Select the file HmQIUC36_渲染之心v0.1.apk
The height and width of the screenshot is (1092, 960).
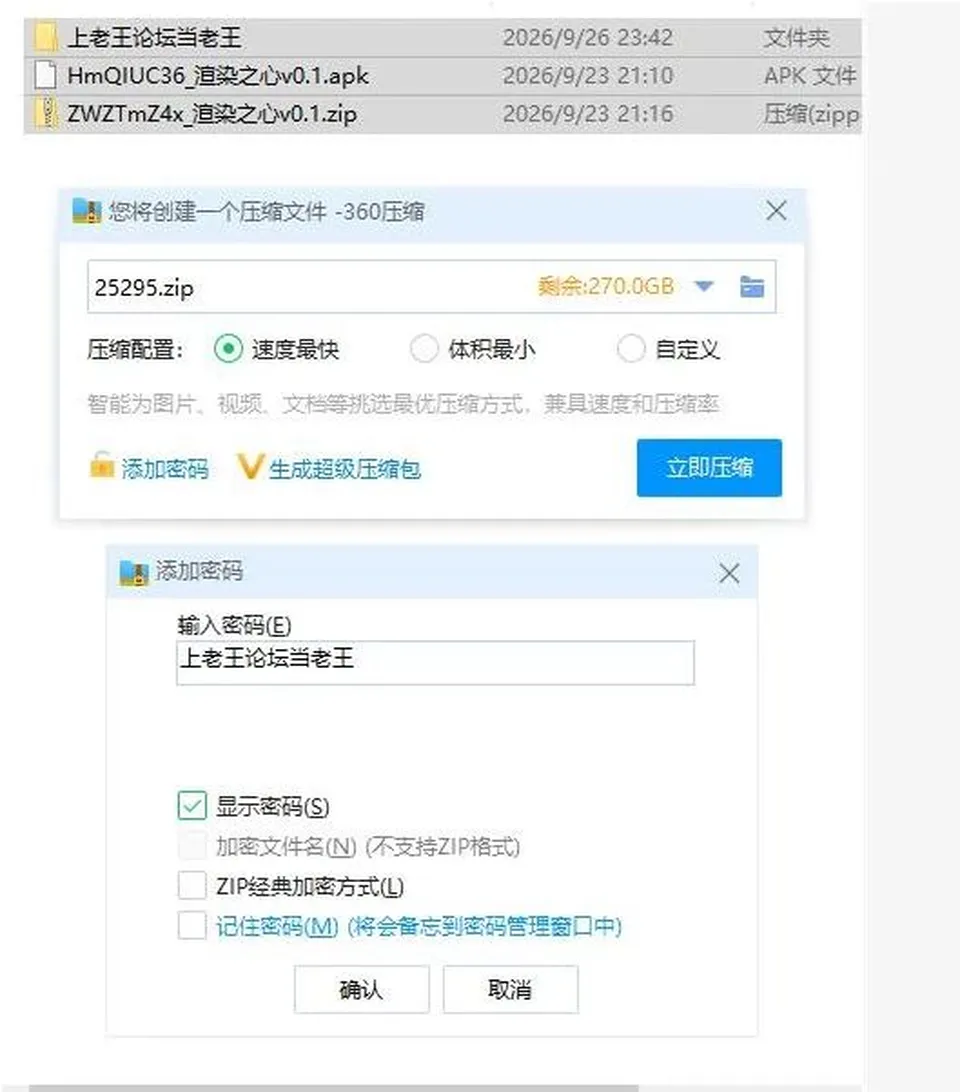pyautogui.click(x=442, y=76)
